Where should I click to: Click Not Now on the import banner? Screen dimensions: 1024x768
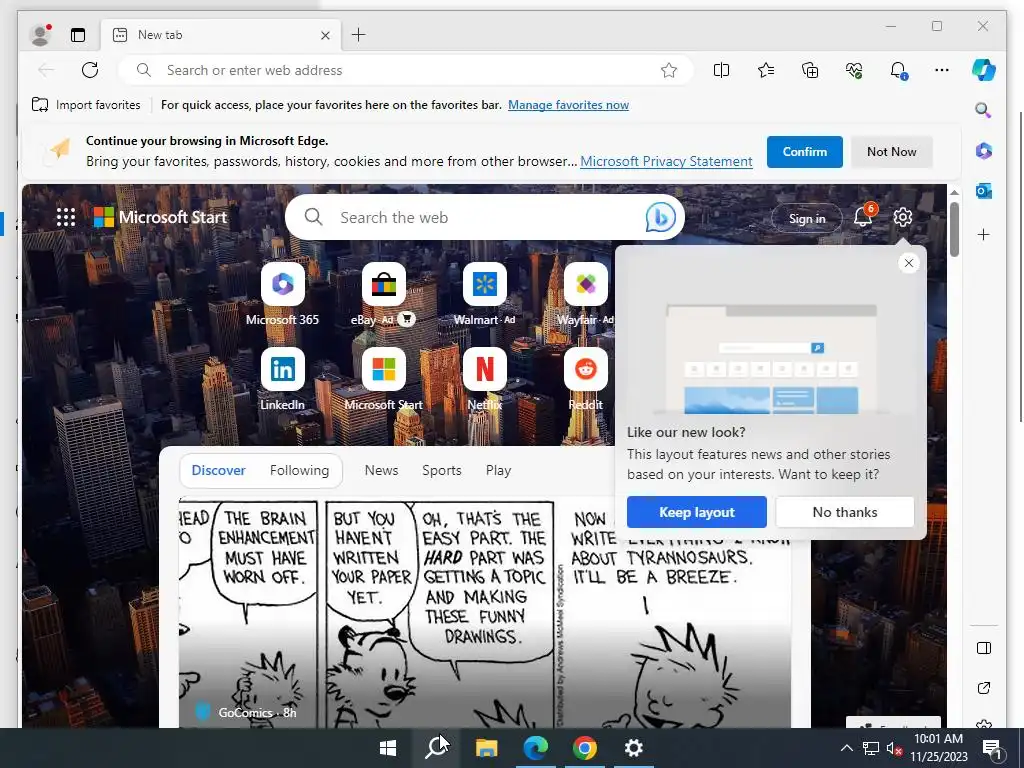(x=891, y=152)
